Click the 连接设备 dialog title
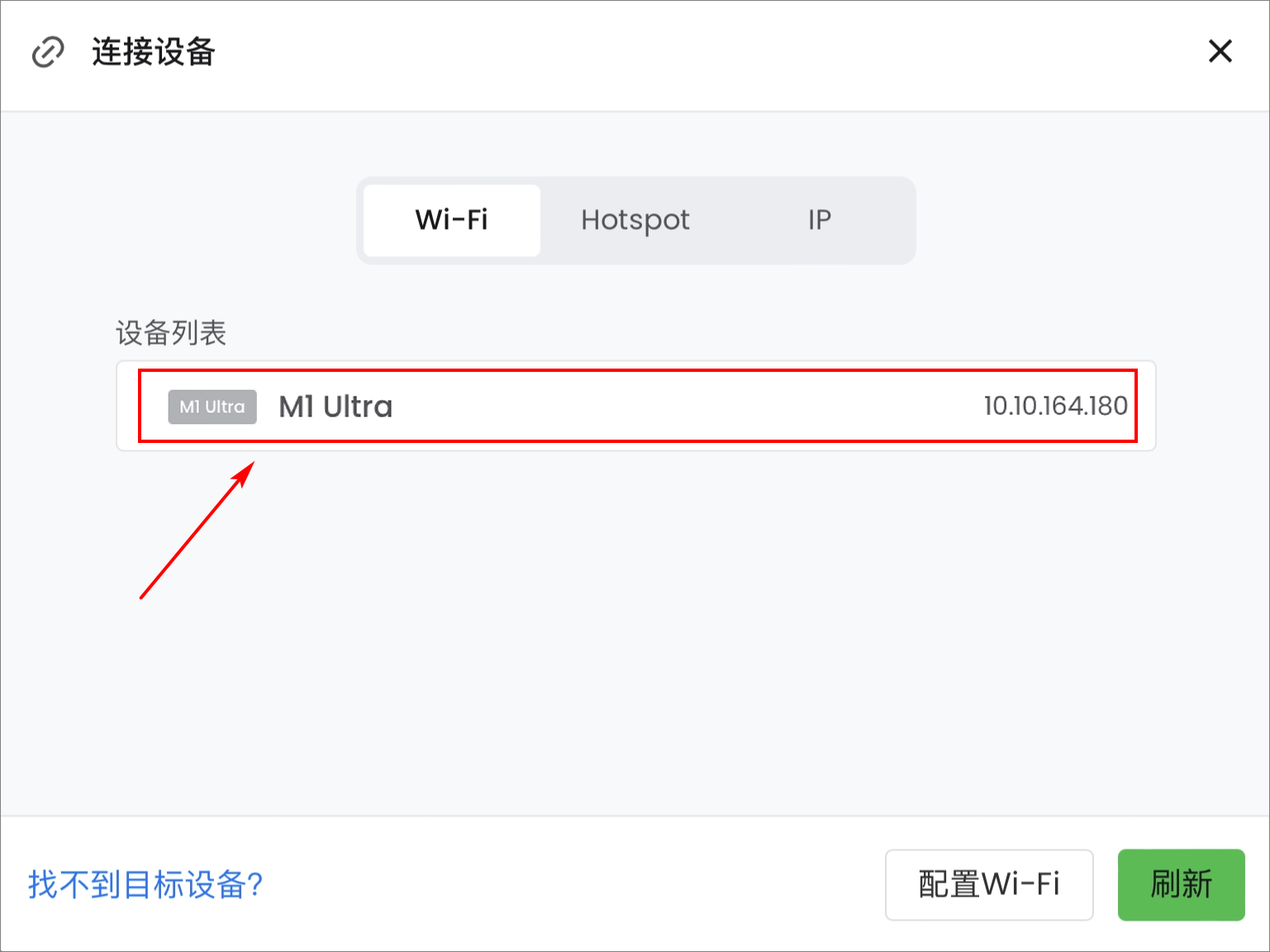Image resolution: width=1270 pixels, height=952 pixels. 154,52
